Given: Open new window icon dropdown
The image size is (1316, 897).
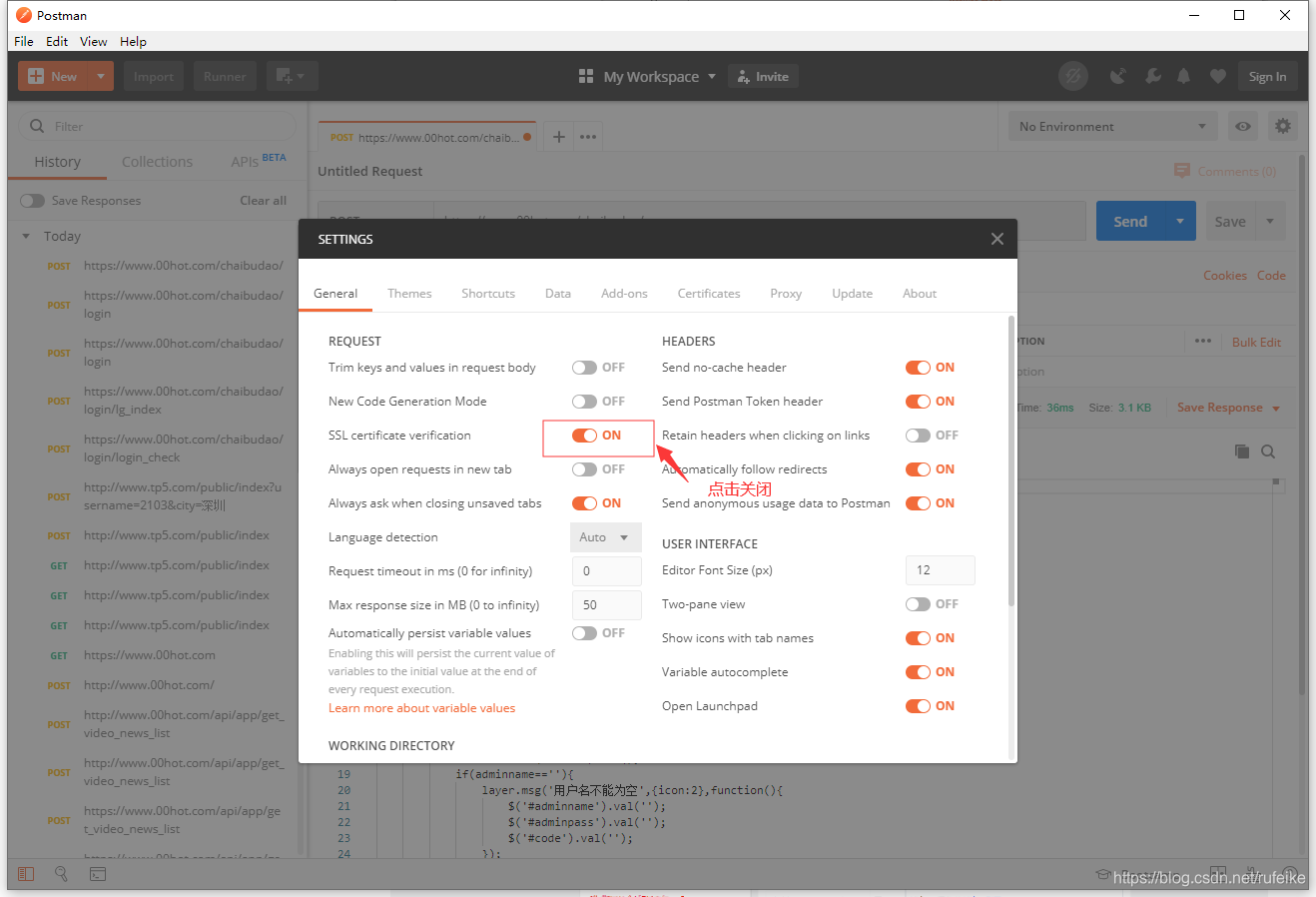Looking at the screenshot, I should pos(292,76).
